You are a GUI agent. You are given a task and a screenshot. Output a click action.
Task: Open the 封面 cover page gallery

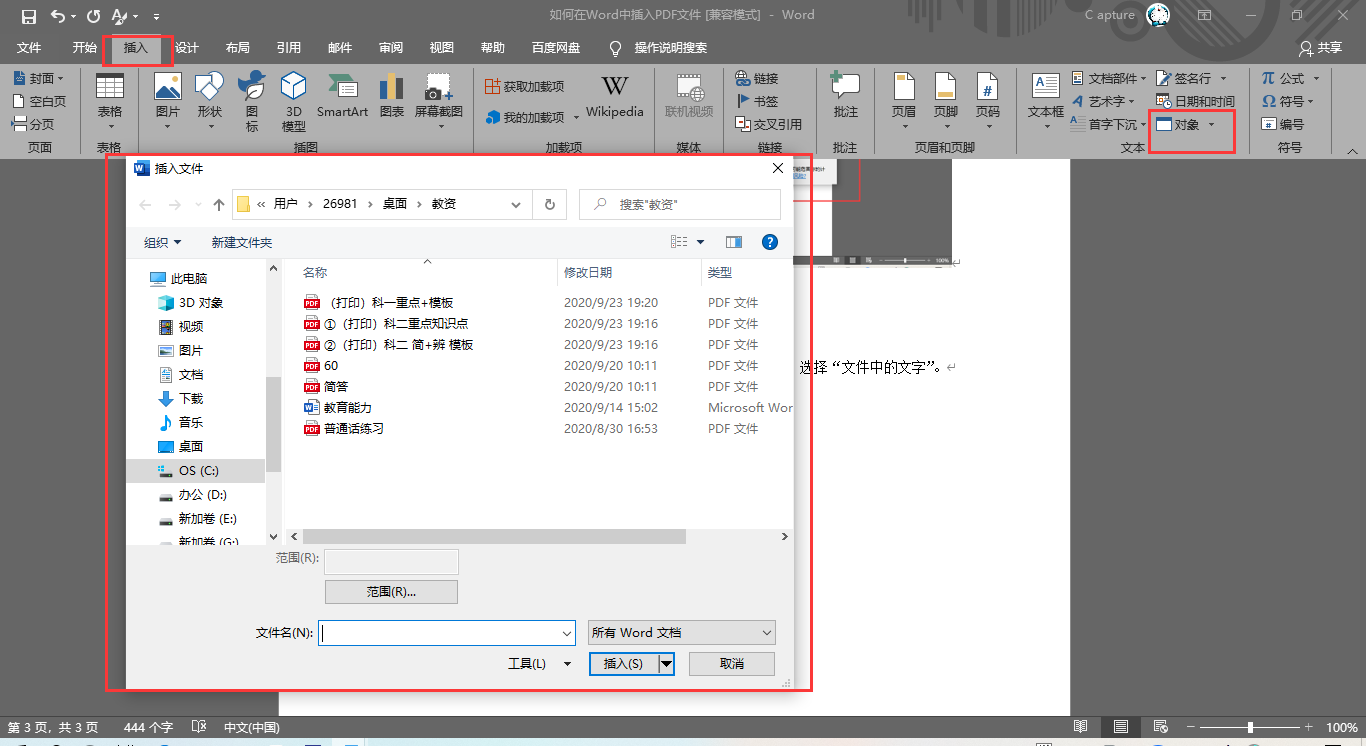click(38, 78)
